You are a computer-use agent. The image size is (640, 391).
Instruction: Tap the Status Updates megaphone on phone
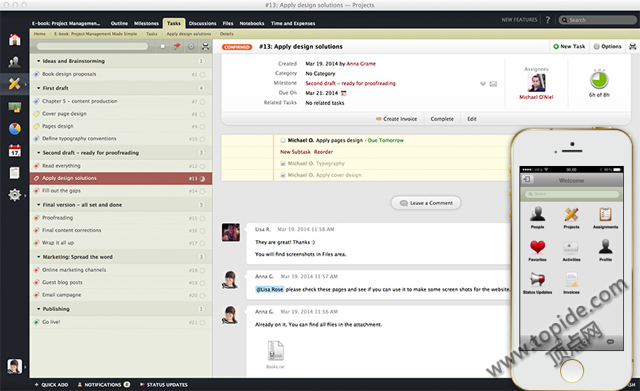pyautogui.click(x=538, y=280)
